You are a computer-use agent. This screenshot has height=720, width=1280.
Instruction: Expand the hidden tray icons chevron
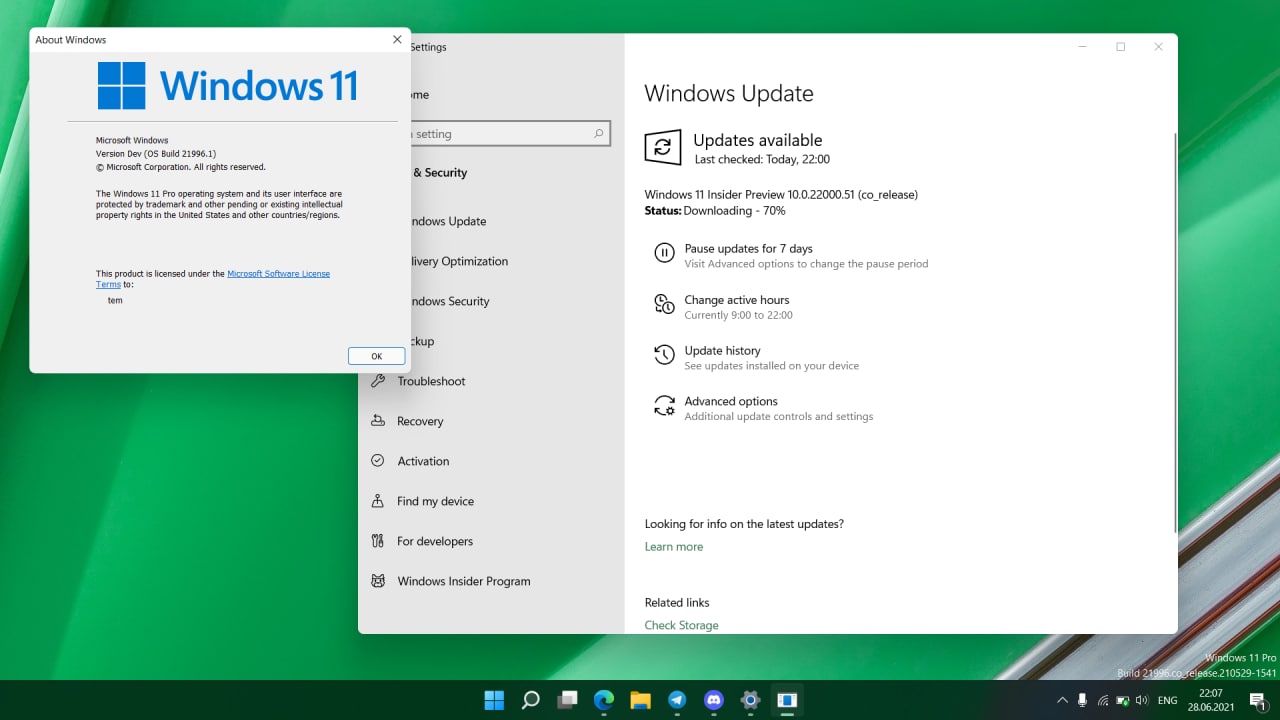(x=1062, y=701)
